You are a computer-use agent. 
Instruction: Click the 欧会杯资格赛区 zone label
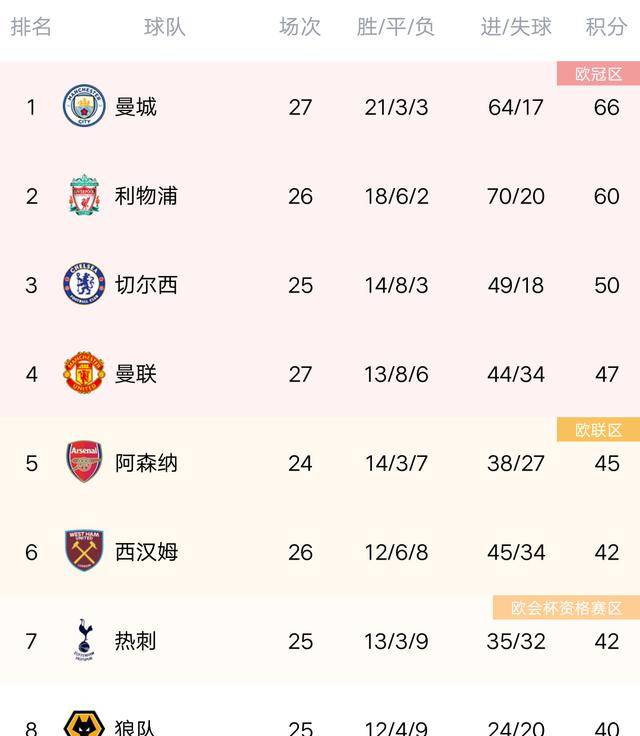(x=566, y=608)
